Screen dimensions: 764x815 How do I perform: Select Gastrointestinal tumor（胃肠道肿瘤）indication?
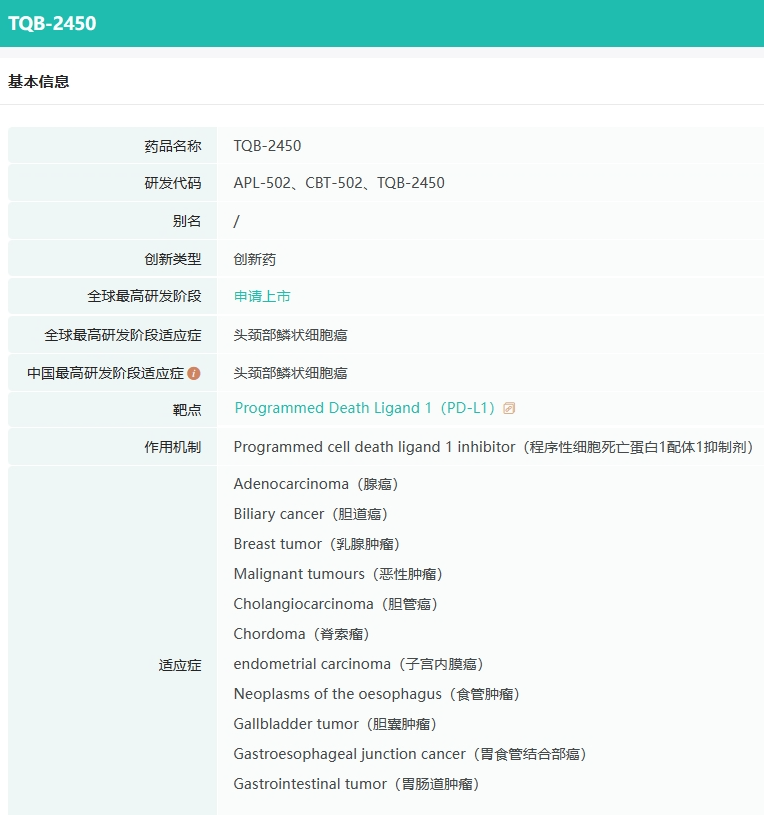coord(357,784)
